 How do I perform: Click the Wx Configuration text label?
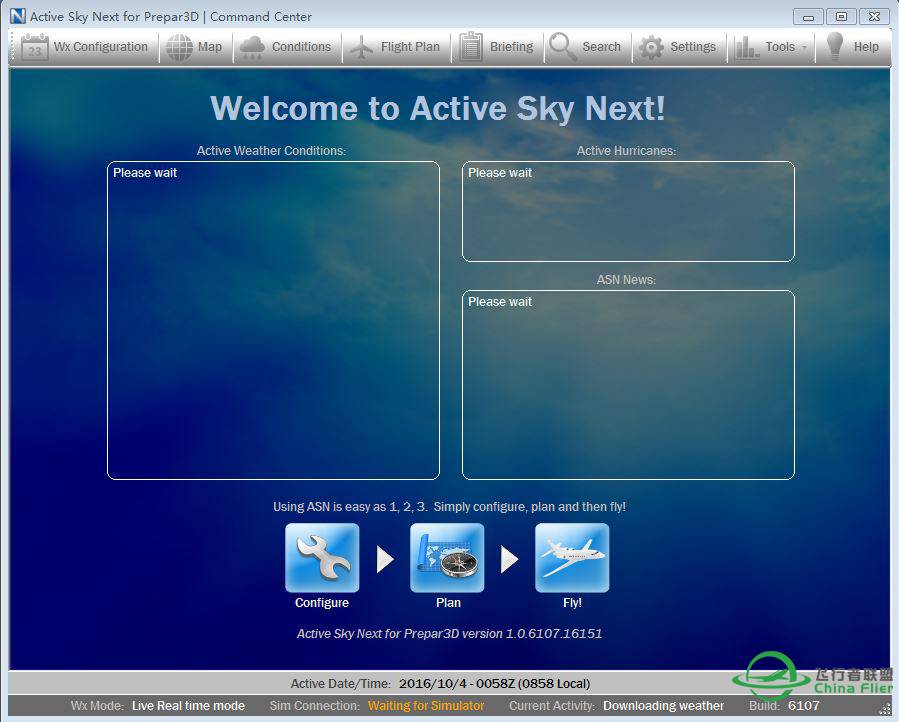100,47
